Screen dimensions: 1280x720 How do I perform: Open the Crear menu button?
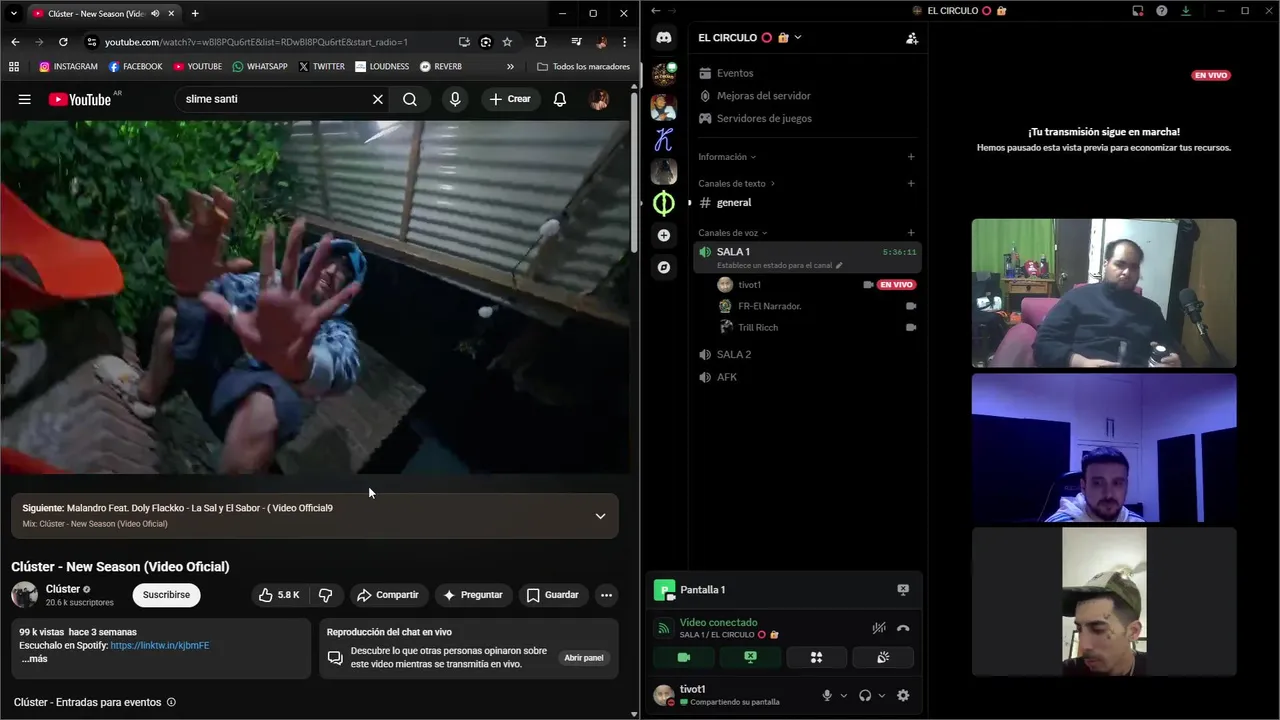510,99
